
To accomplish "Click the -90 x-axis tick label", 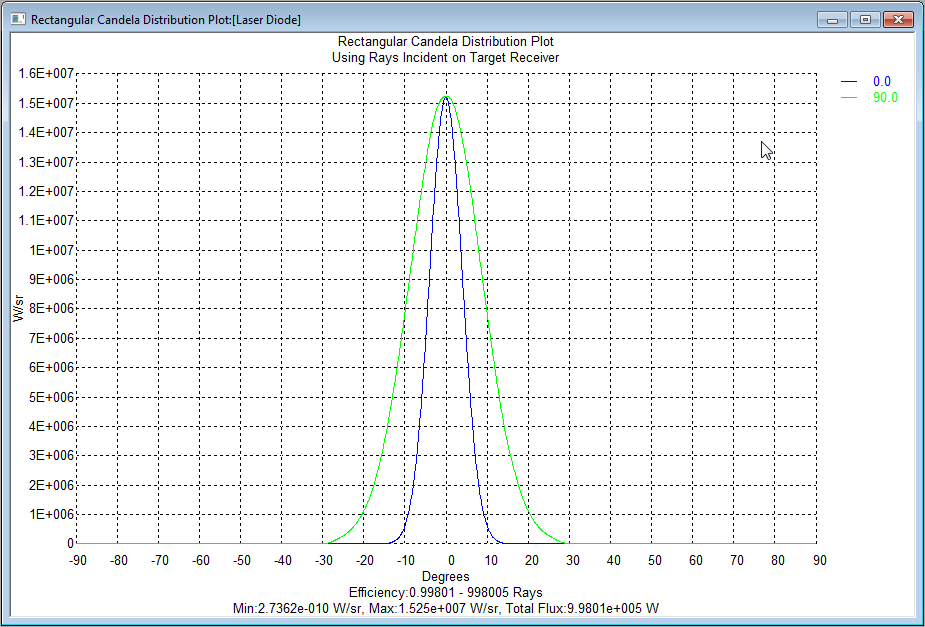I will point(78,560).
